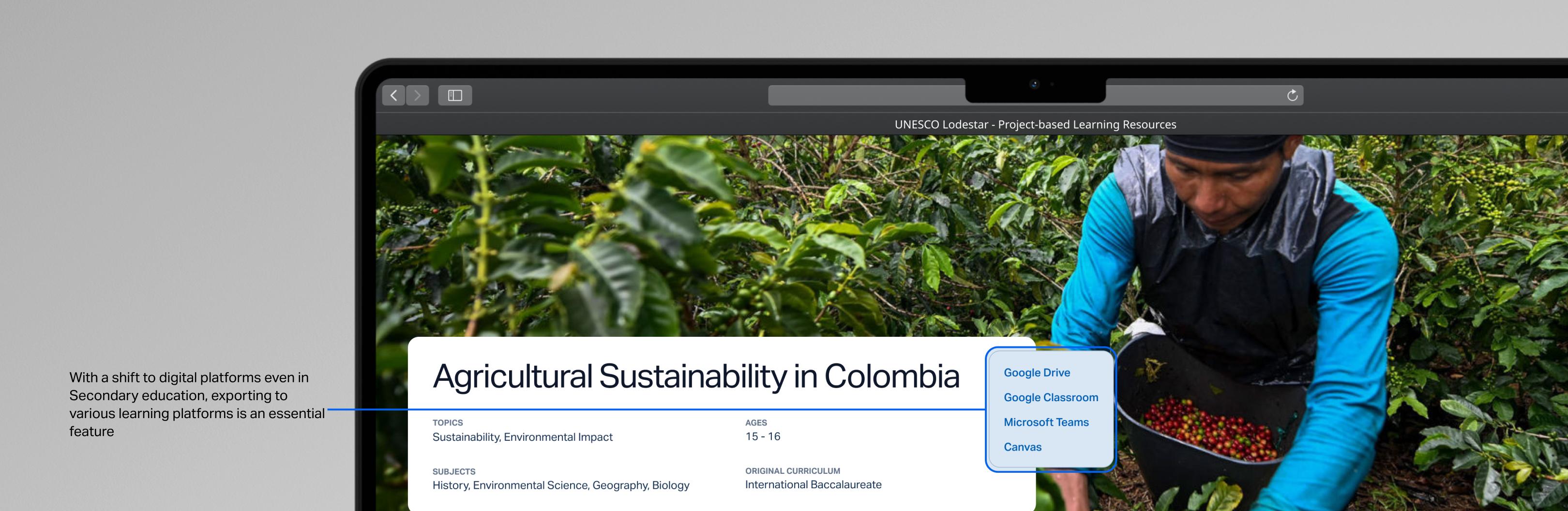Image resolution: width=1568 pixels, height=511 pixels.
Task: Click International Baccalaureate curriculum value
Action: click(813, 485)
